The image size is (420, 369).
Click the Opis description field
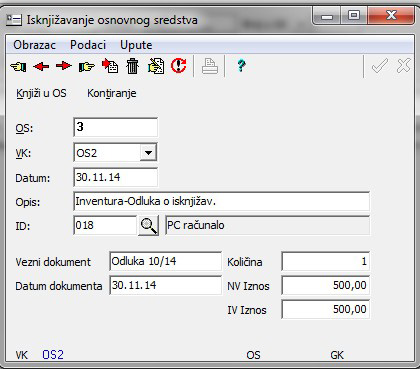221,201
